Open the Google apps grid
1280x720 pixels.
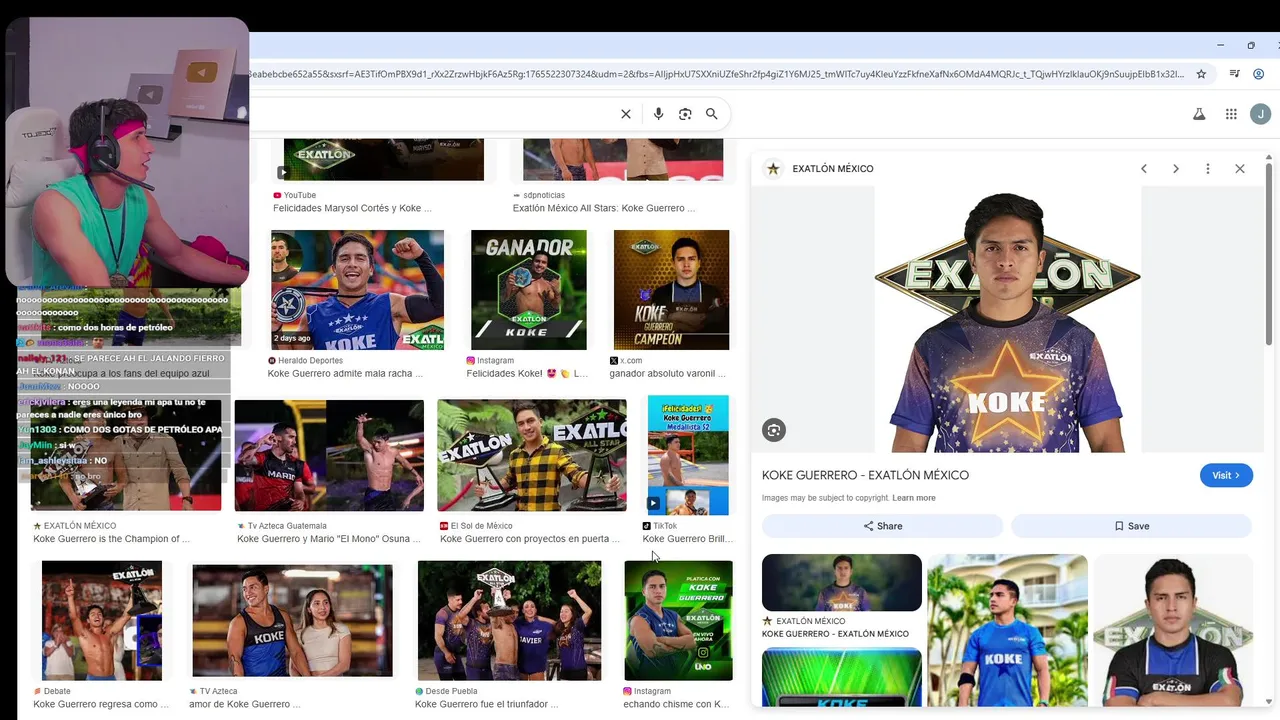(x=1231, y=114)
